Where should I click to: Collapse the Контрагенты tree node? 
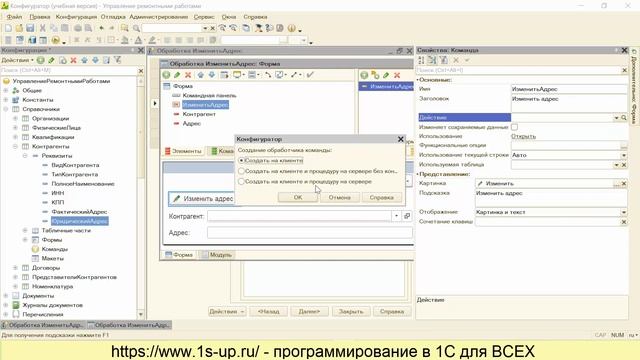coord(15,146)
